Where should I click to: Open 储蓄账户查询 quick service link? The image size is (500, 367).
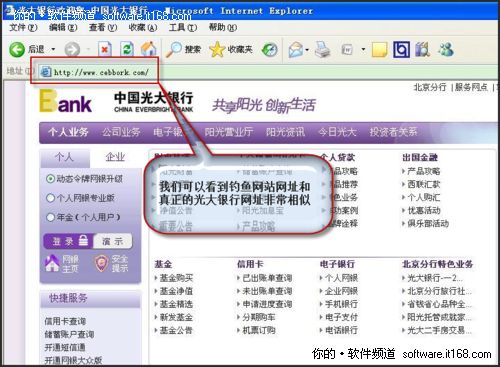[x=69, y=334]
